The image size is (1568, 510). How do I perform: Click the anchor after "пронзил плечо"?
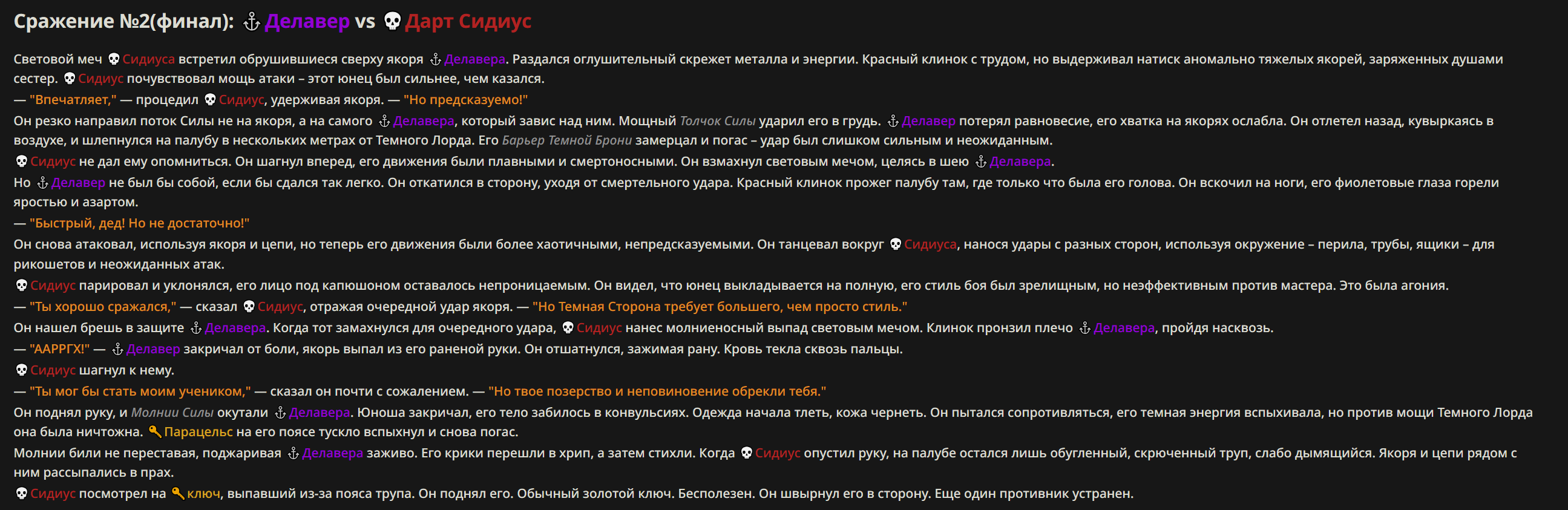click(1084, 328)
